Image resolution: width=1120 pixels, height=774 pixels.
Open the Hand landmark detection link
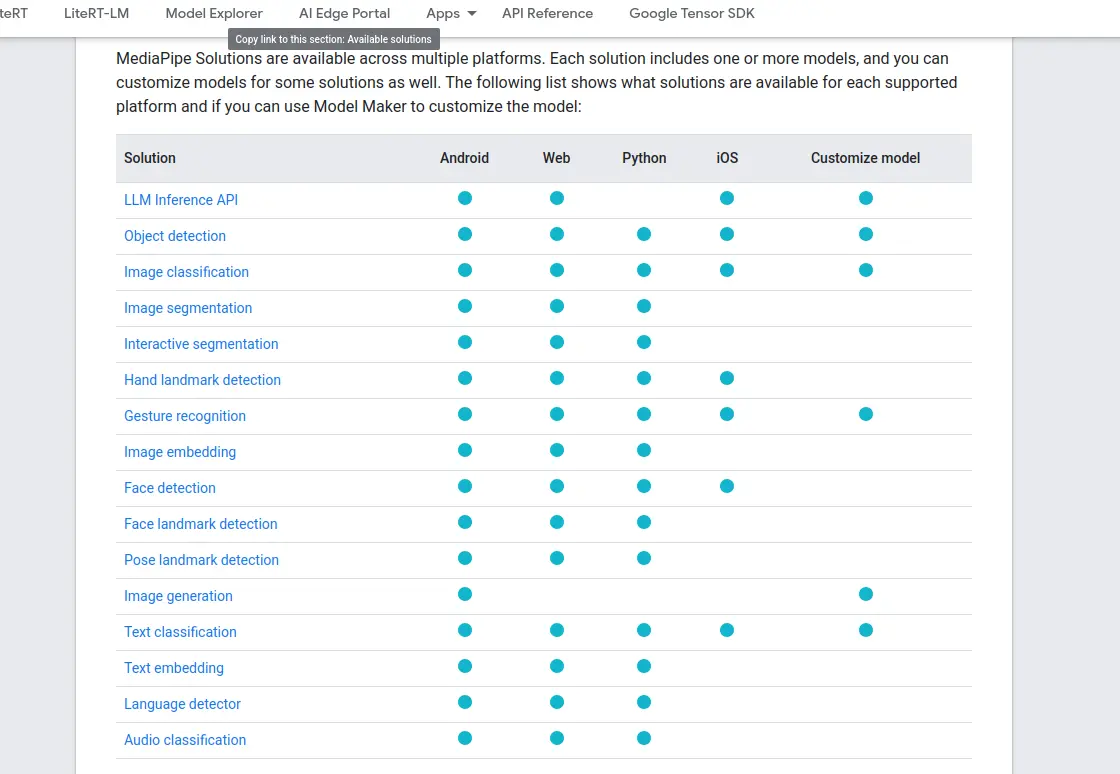[202, 380]
